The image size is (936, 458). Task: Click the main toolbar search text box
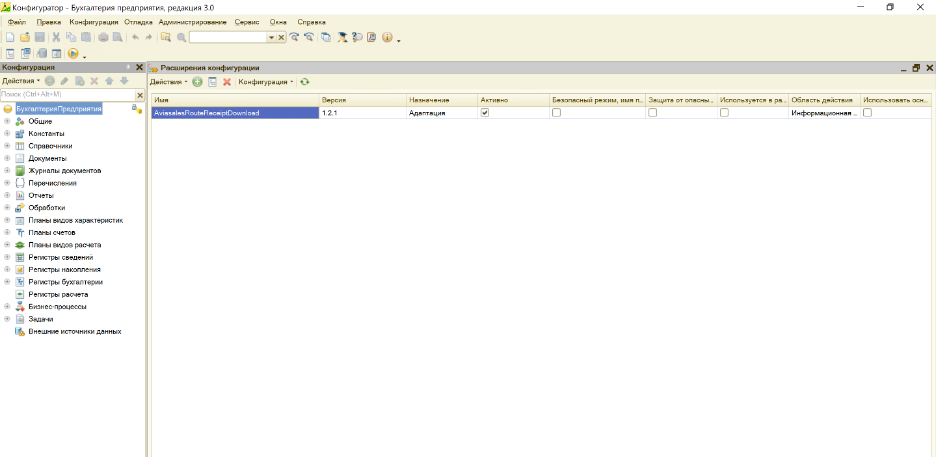[x=228, y=37]
